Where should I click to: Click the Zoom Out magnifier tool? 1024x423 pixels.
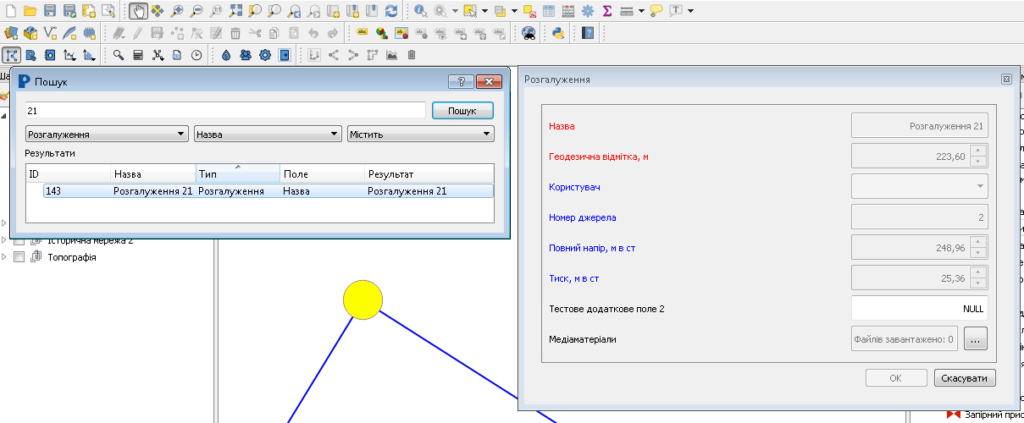pos(196,10)
